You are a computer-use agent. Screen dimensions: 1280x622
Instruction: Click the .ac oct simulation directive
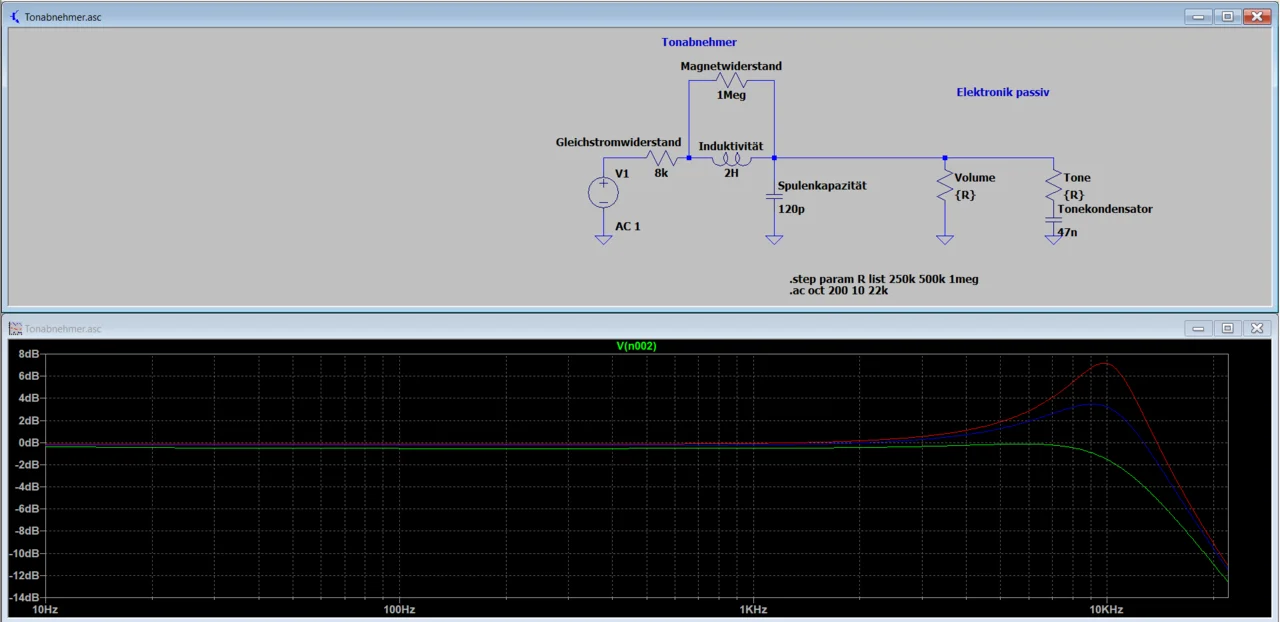point(840,291)
